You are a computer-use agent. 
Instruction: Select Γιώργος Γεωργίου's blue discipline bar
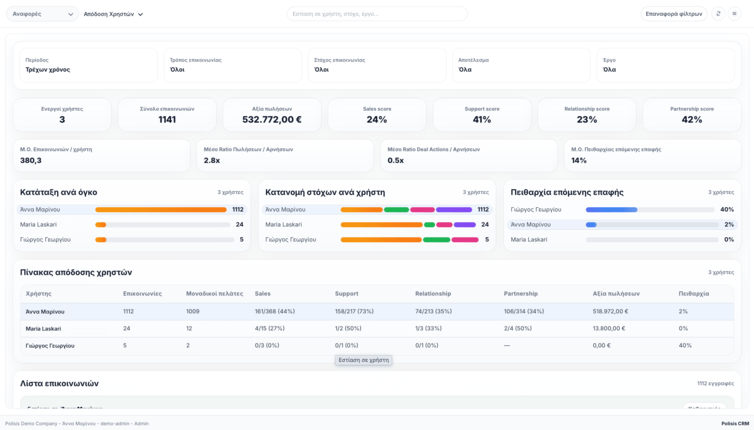coord(611,210)
